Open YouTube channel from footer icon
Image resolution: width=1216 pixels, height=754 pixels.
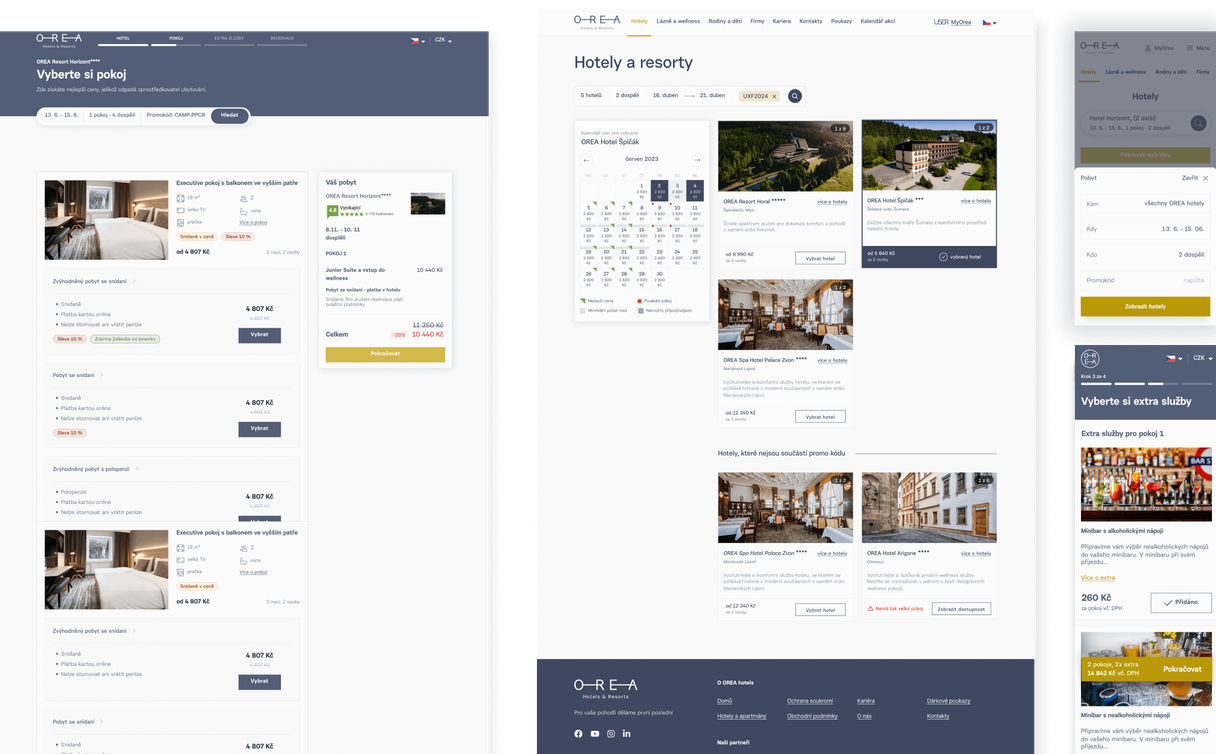click(595, 733)
